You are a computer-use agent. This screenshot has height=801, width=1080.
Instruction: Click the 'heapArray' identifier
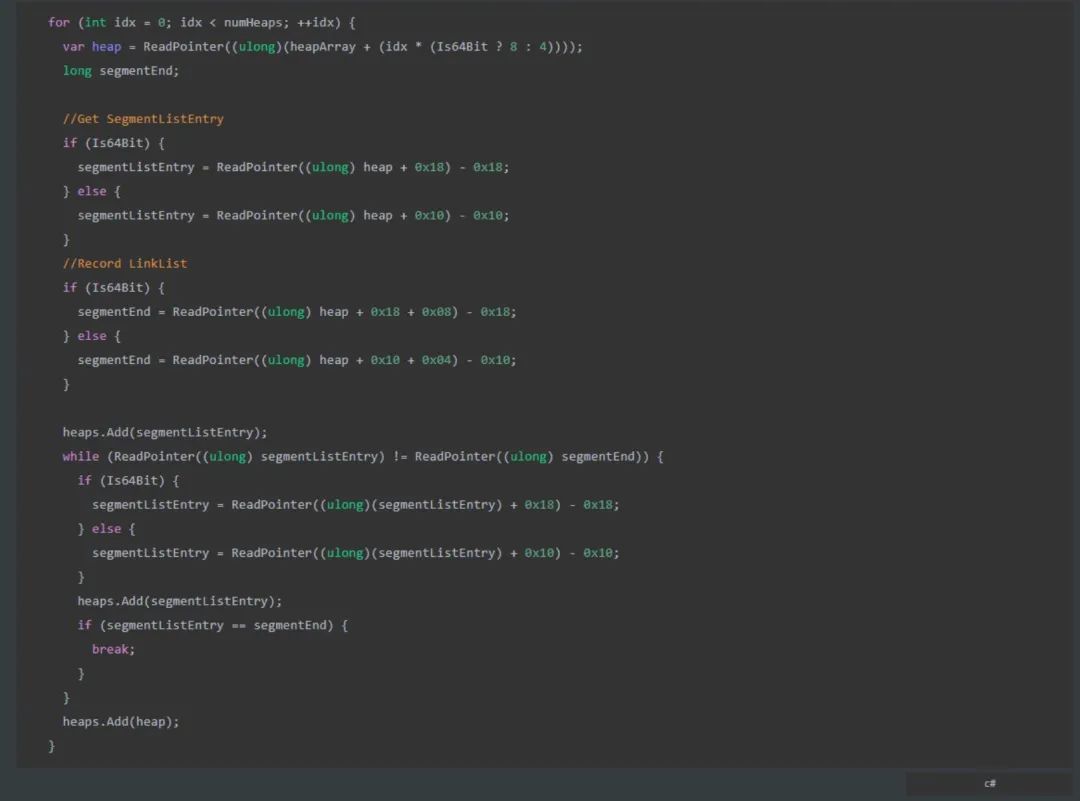[x=322, y=47]
